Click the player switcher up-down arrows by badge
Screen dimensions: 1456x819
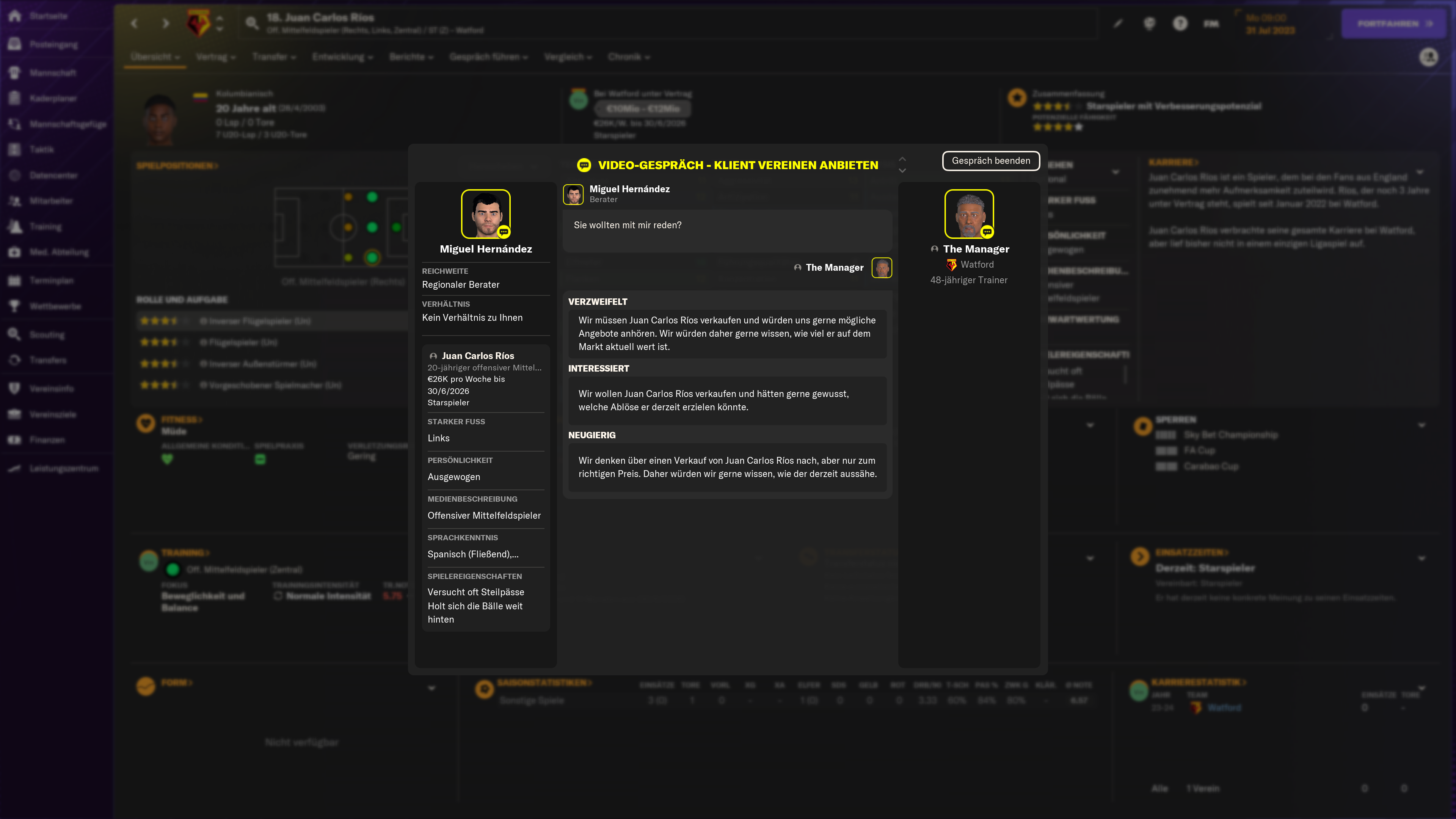220,23
